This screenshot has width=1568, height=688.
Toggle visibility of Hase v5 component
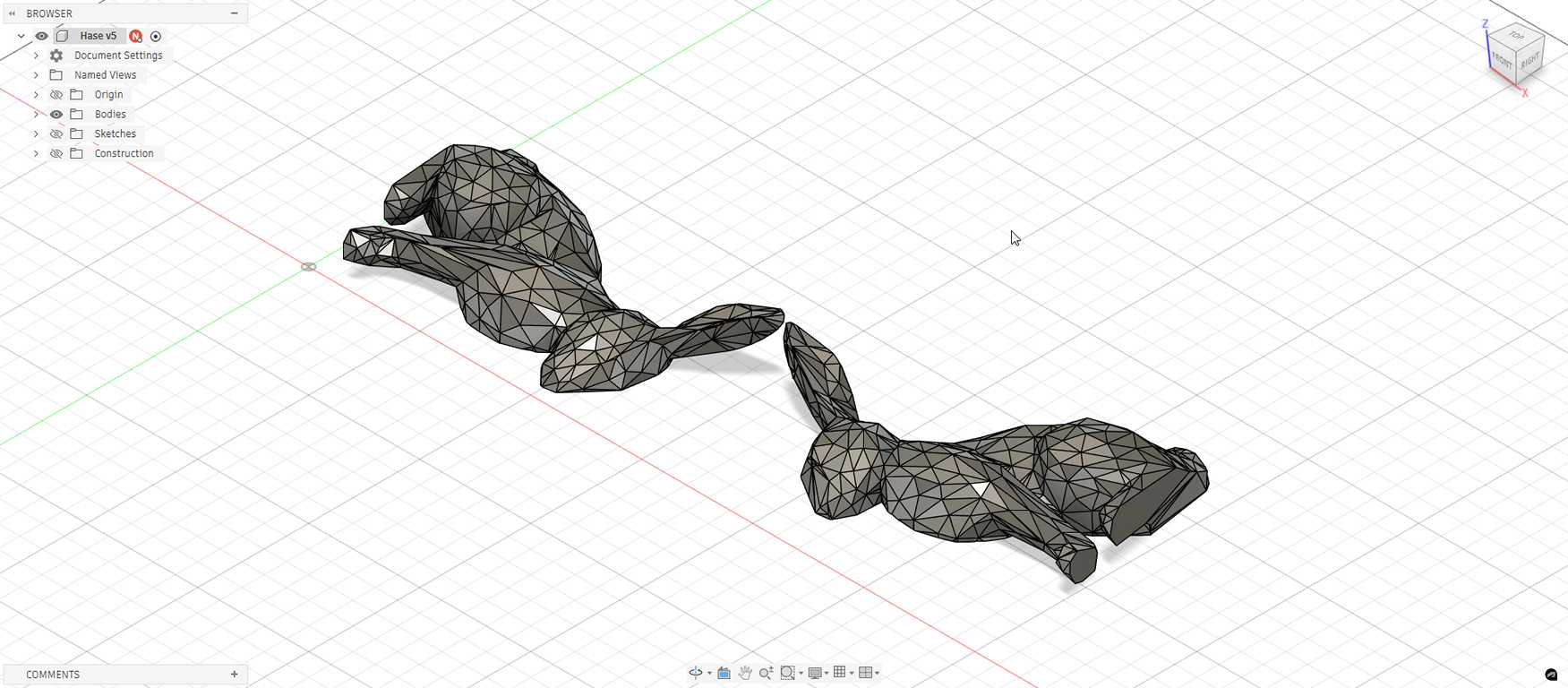[x=41, y=36]
